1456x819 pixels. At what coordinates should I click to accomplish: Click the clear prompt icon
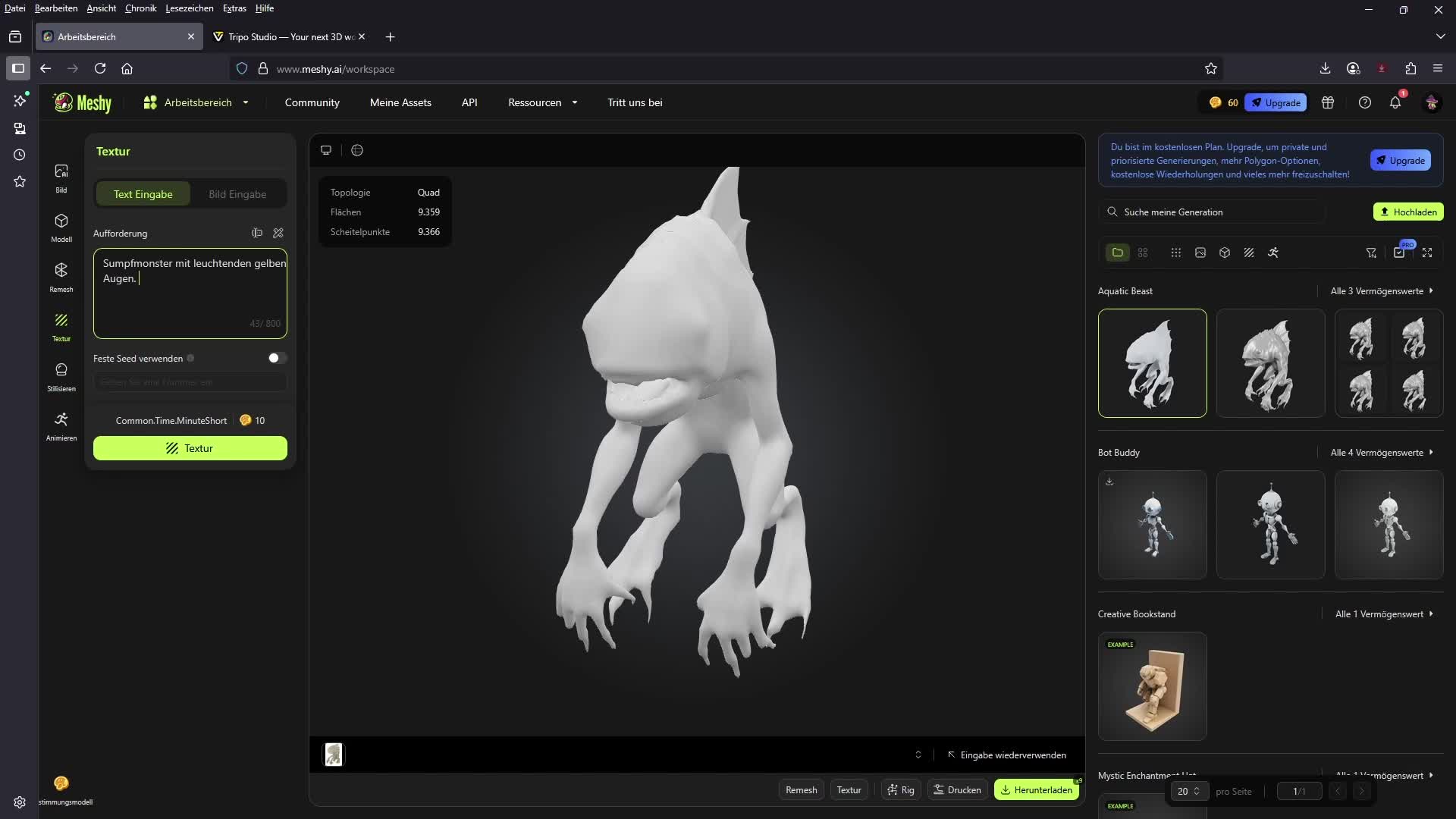click(278, 233)
